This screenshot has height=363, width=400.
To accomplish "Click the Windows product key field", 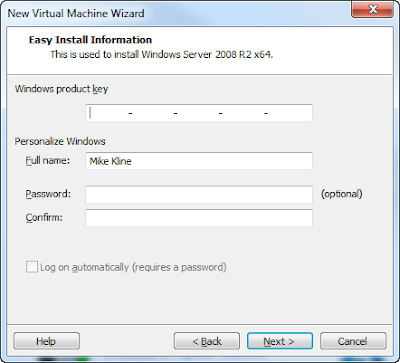I will [x=199, y=113].
